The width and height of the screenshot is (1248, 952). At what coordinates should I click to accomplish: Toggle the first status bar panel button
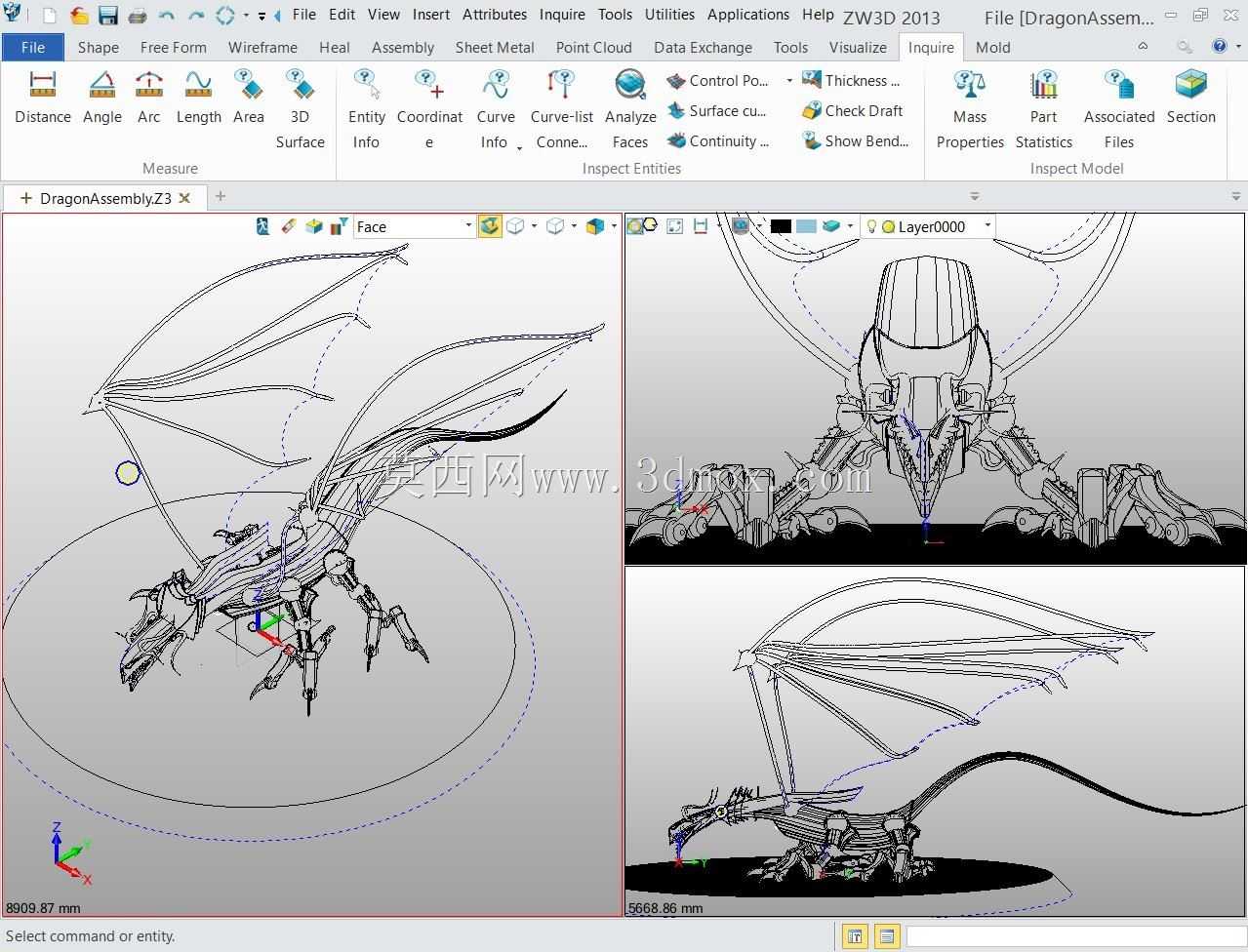[855, 936]
